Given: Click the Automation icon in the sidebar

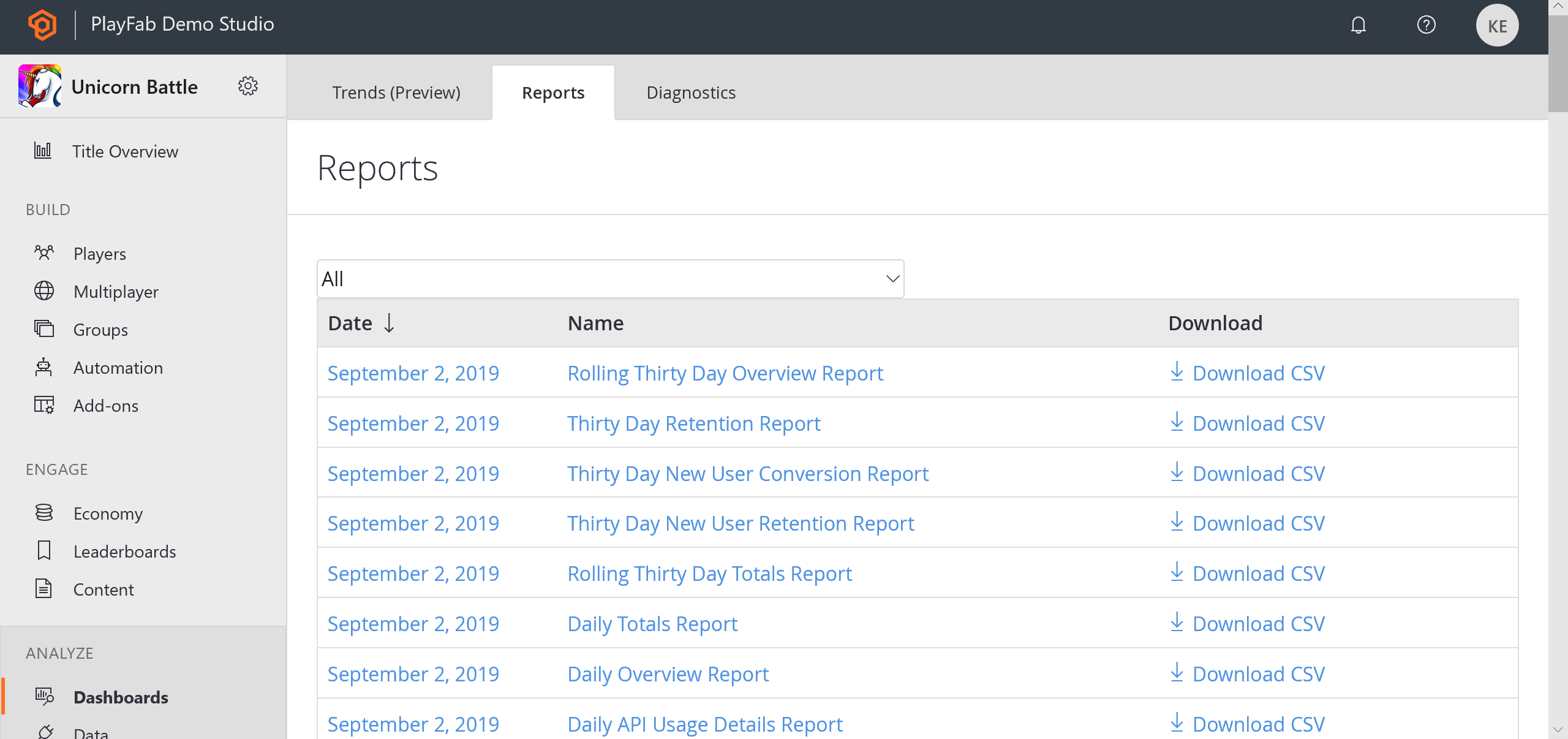Looking at the screenshot, I should pos(43,367).
